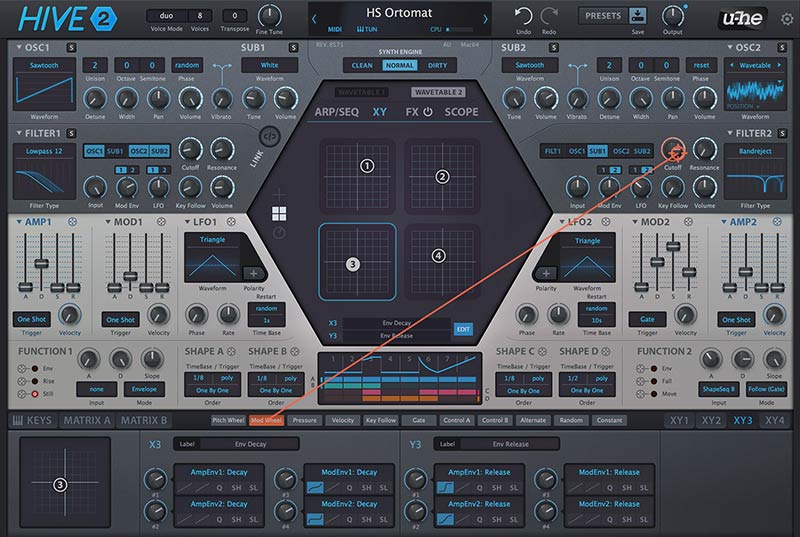This screenshot has width=800, height=537.
Task: Click the Shape D preset wheel icon
Action: pyautogui.click(x=606, y=351)
